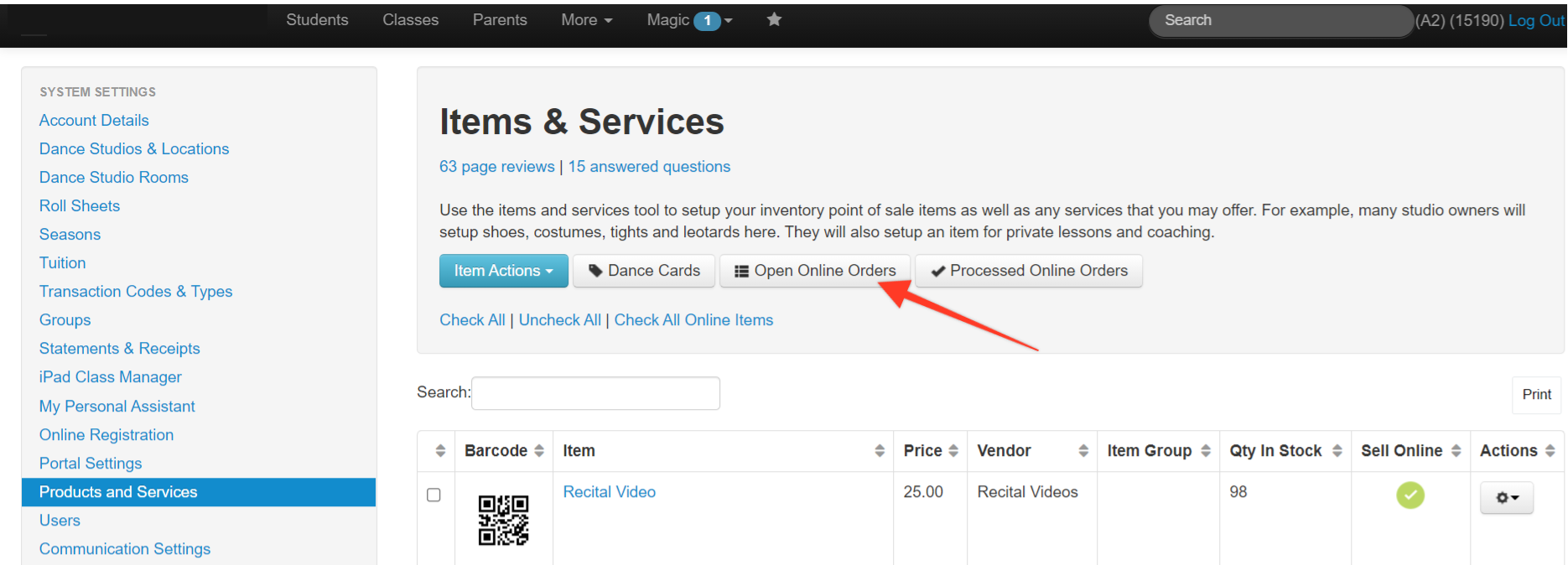Viewport: 1568px width, 565px height.
Task: Open Account Details in sidebar
Action: (94, 121)
